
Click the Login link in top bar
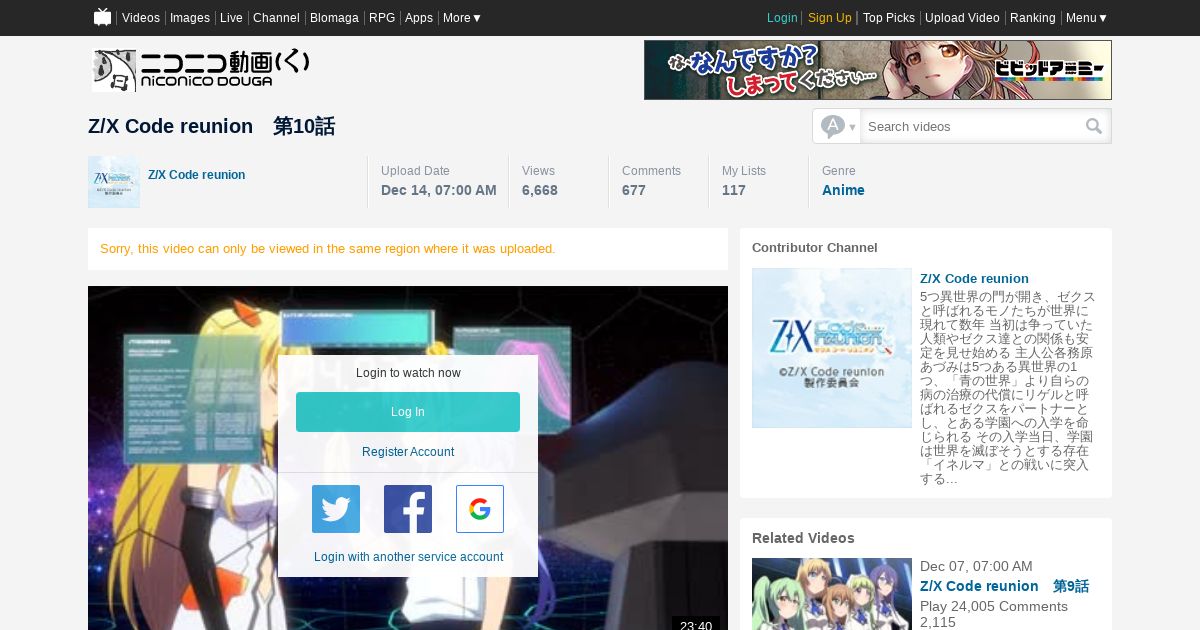pos(782,18)
